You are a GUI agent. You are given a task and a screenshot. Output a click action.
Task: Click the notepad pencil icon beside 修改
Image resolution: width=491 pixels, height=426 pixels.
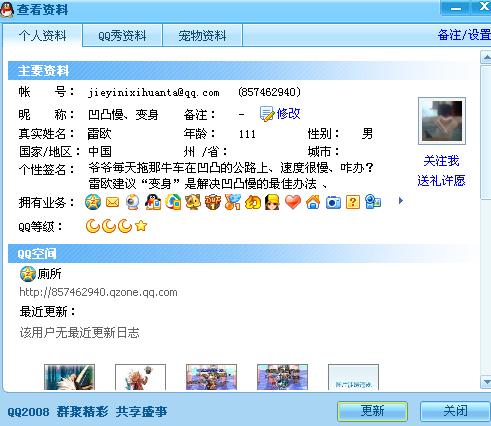[267, 114]
